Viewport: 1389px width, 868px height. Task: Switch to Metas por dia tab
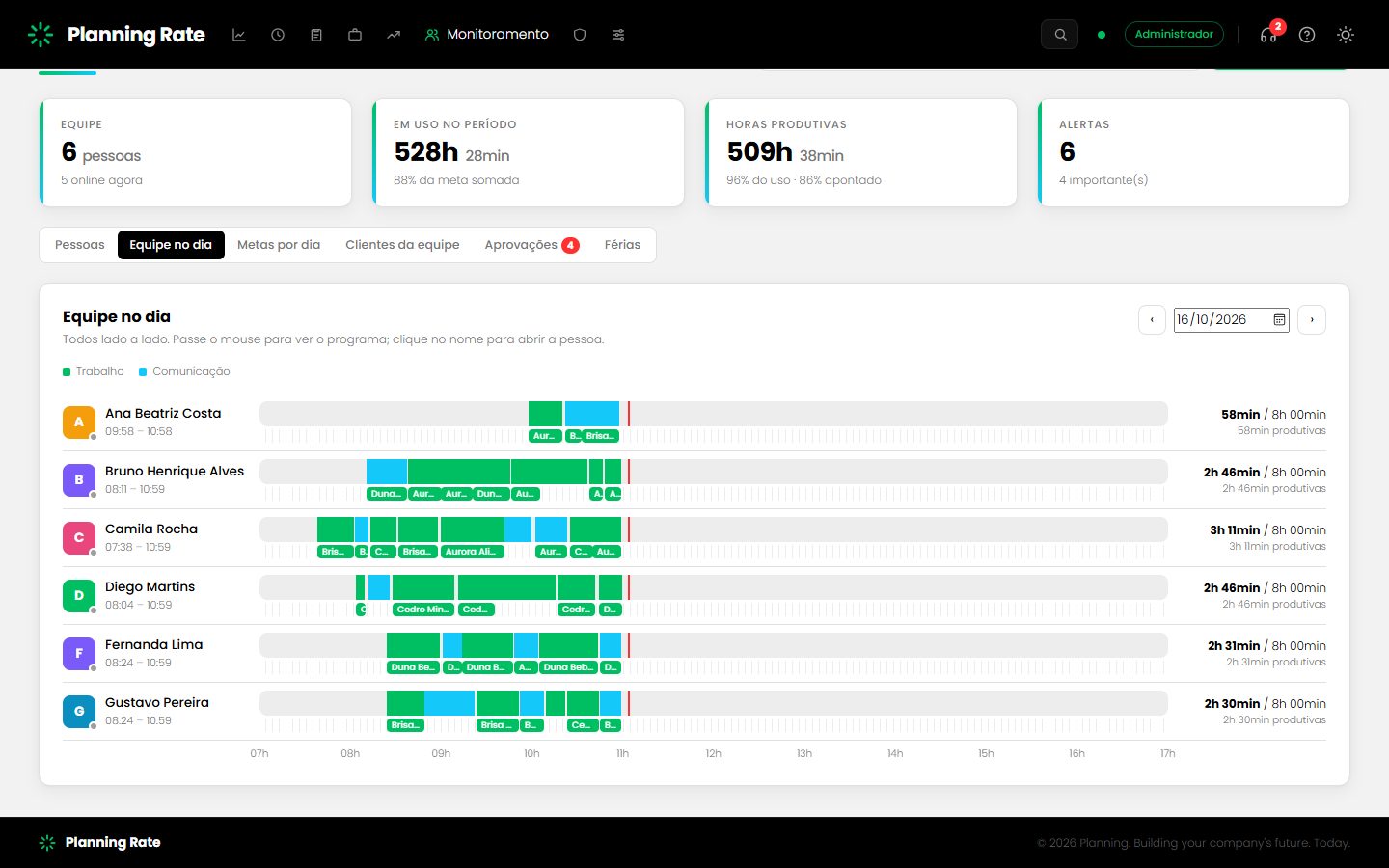coord(279,245)
